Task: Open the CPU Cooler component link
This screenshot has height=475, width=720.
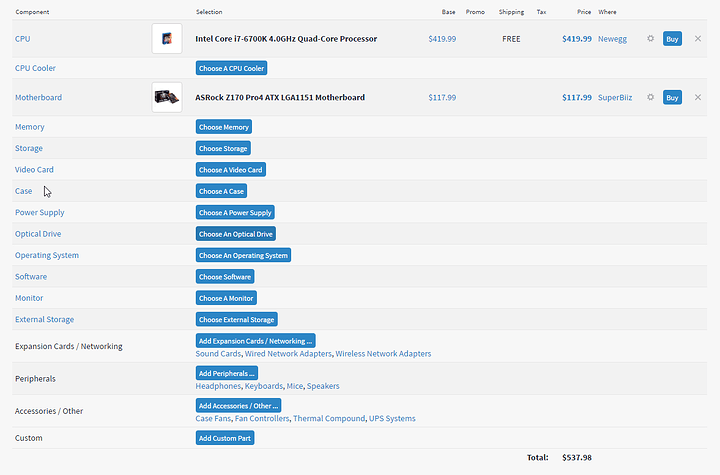Action: click(x=35, y=68)
